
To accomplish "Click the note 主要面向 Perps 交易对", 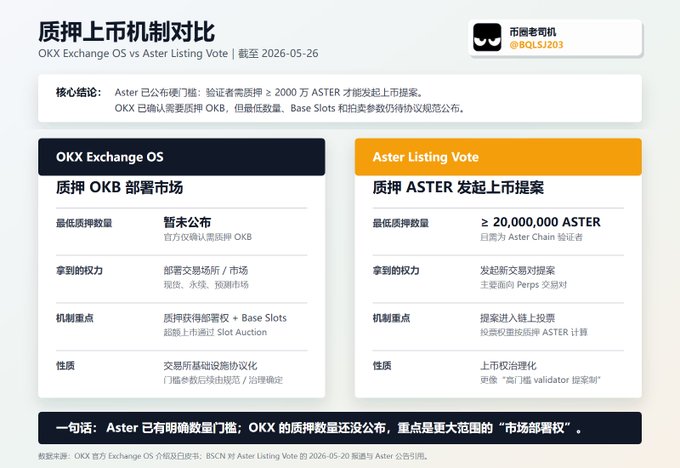I will click(523, 285).
